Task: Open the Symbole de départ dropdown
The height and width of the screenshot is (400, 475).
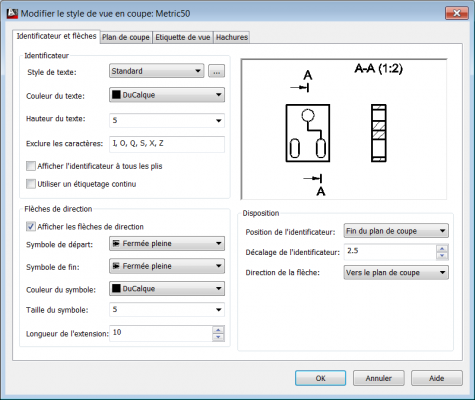Action: 167,244
